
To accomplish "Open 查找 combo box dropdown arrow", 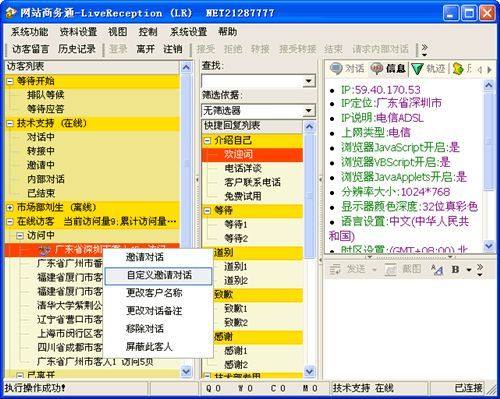I will [309, 81].
